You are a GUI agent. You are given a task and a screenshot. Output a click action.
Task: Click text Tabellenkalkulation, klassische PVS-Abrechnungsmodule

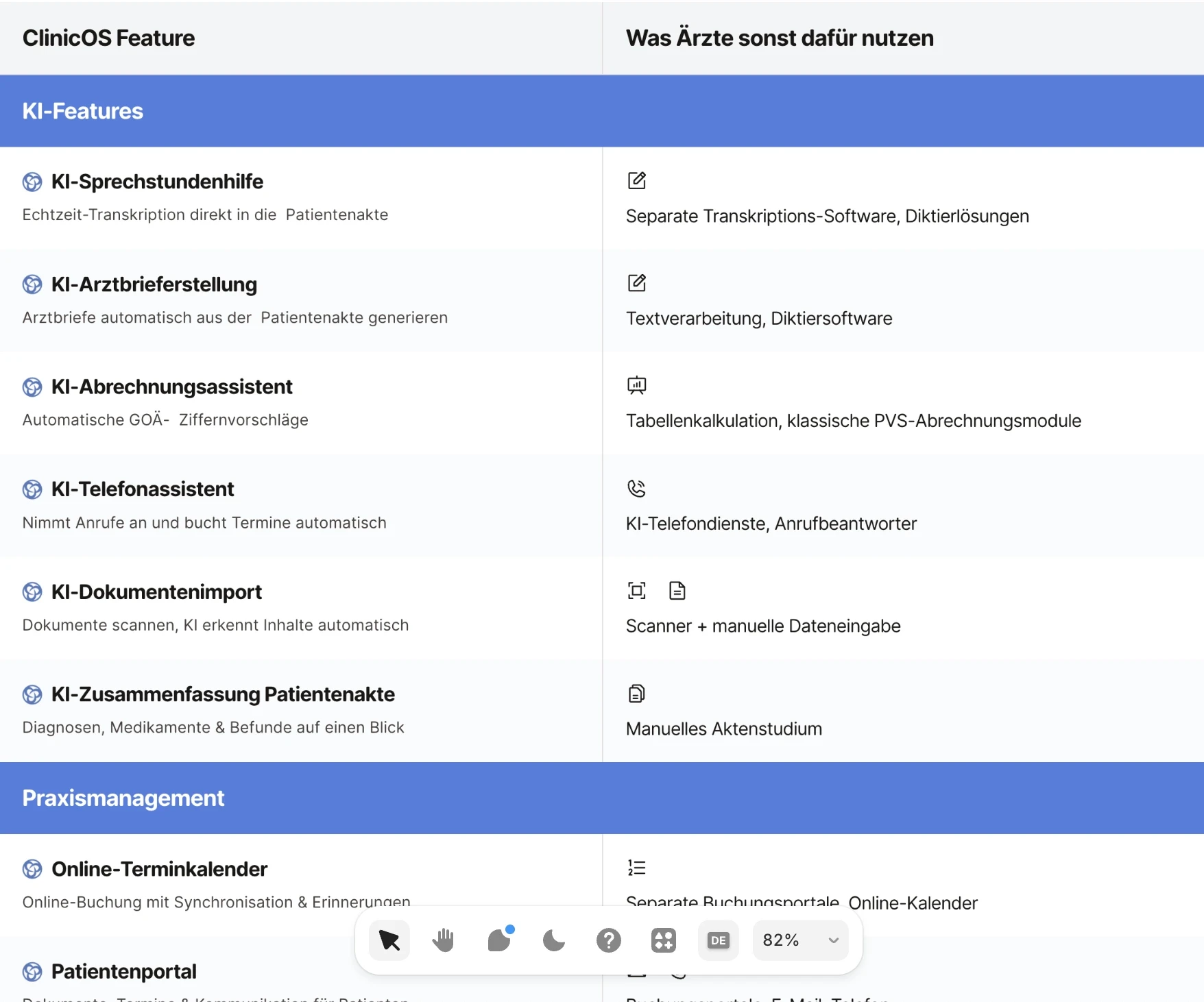click(854, 421)
